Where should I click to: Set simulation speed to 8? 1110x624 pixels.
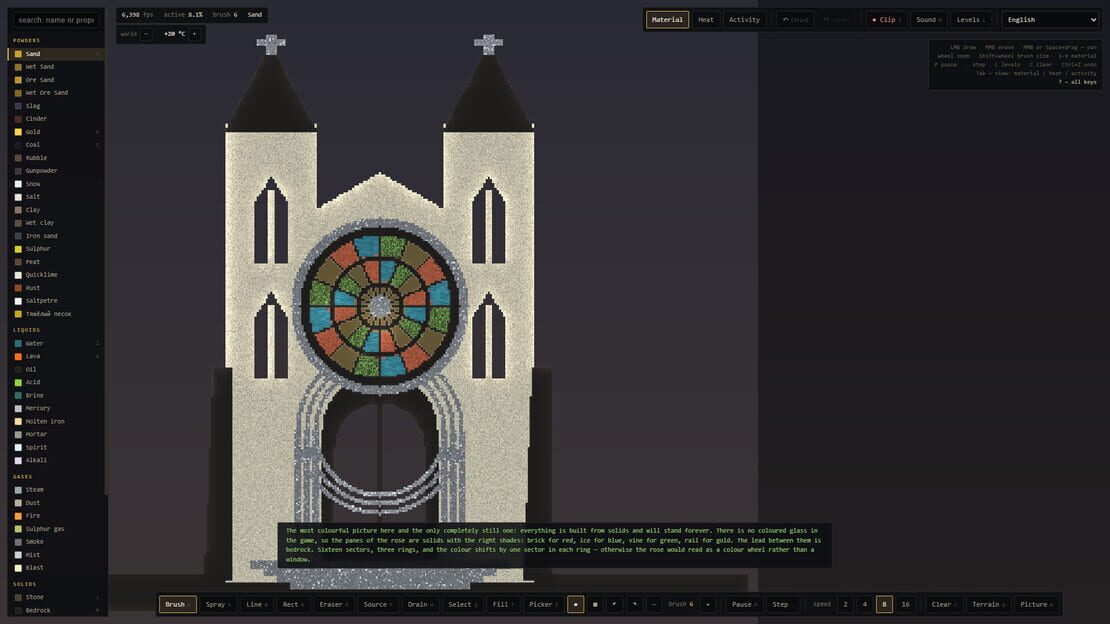click(884, 604)
